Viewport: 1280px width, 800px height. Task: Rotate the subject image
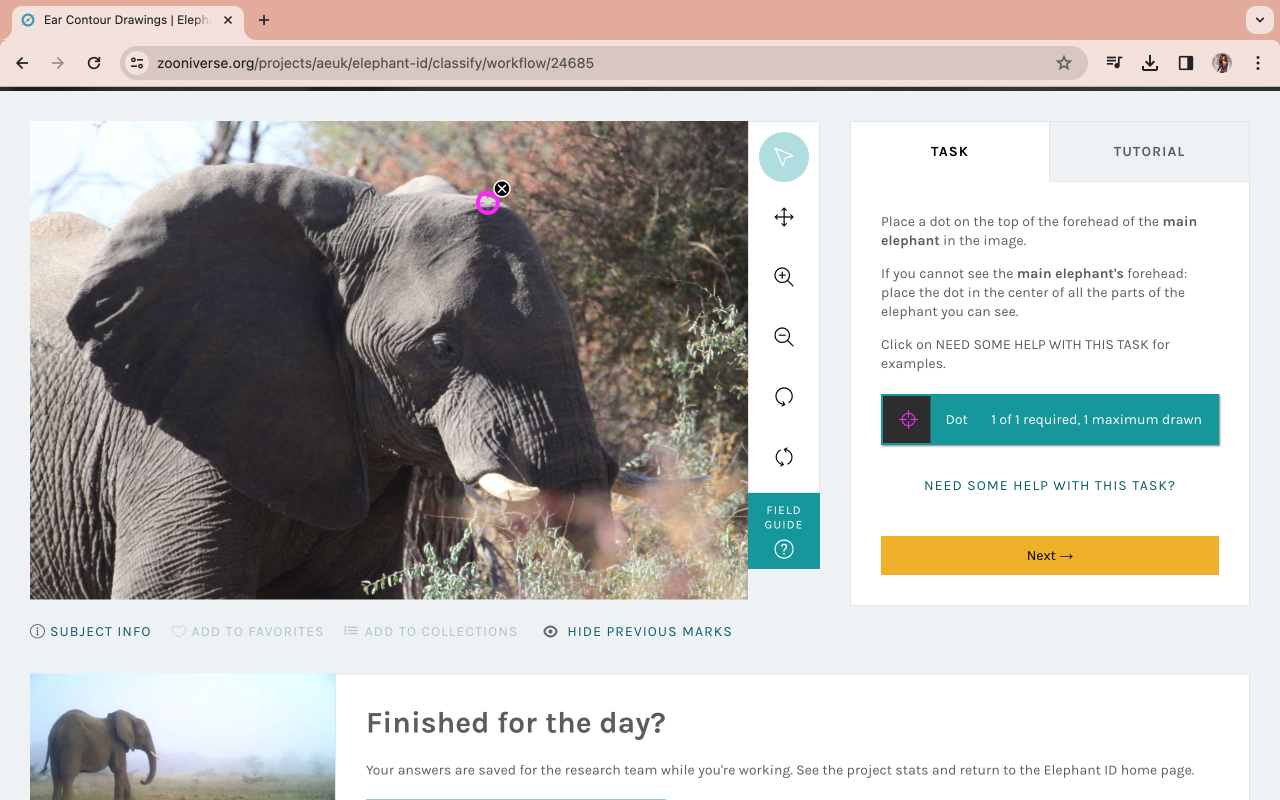click(x=784, y=397)
